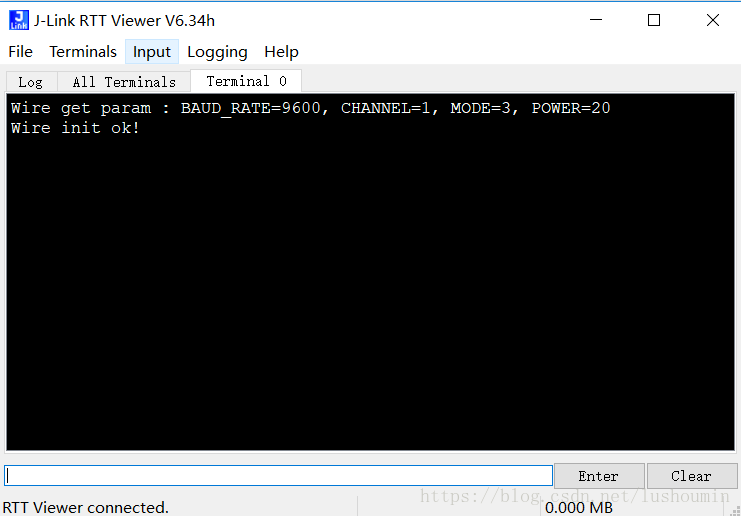Viewport: 741px width, 516px height.
Task: Maximize the RTT Viewer window
Action: pos(654,20)
